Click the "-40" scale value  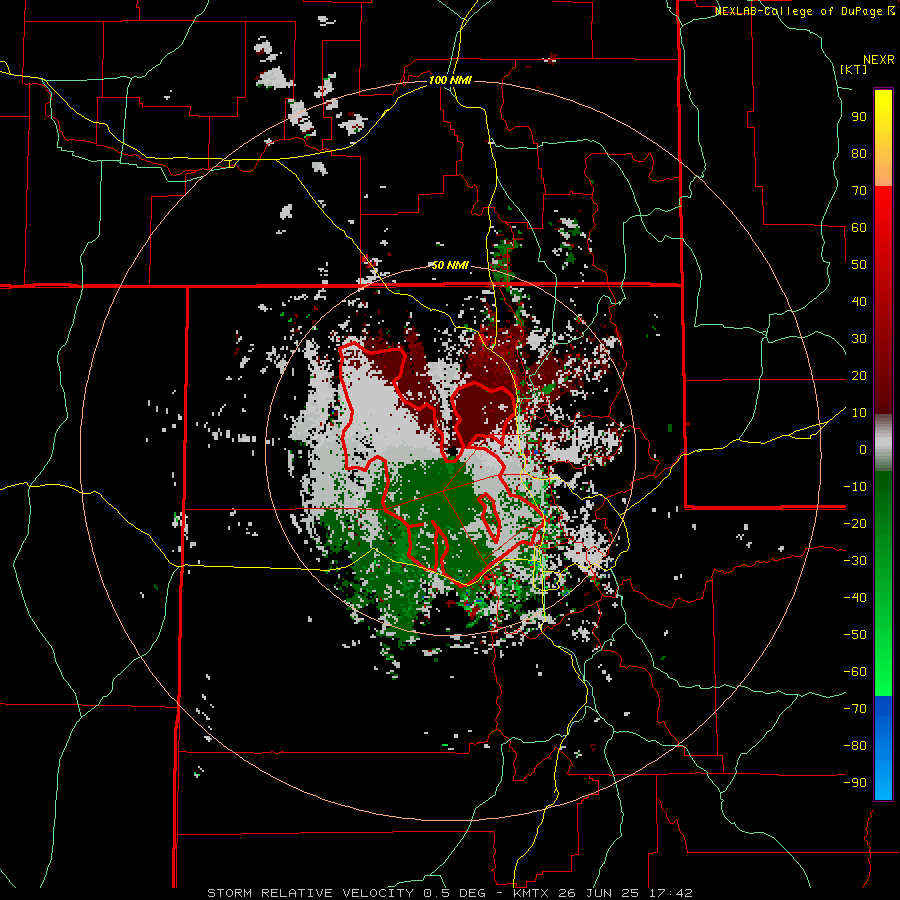(x=855, y=598)
